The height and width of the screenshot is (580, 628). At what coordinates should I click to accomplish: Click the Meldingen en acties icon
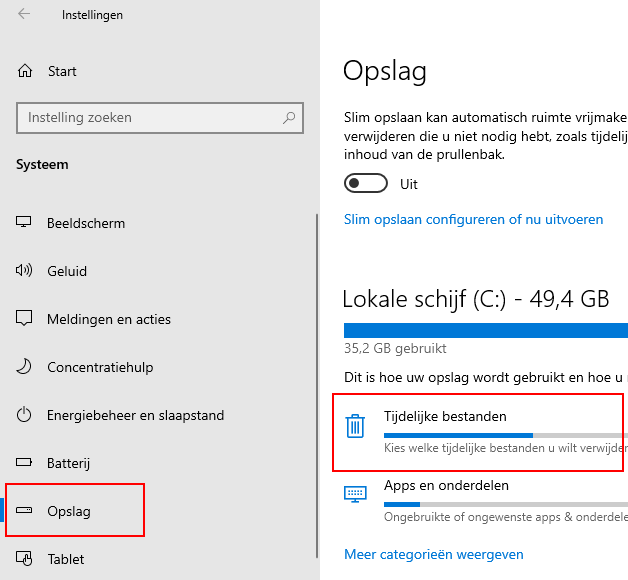[x=25, y=319]
